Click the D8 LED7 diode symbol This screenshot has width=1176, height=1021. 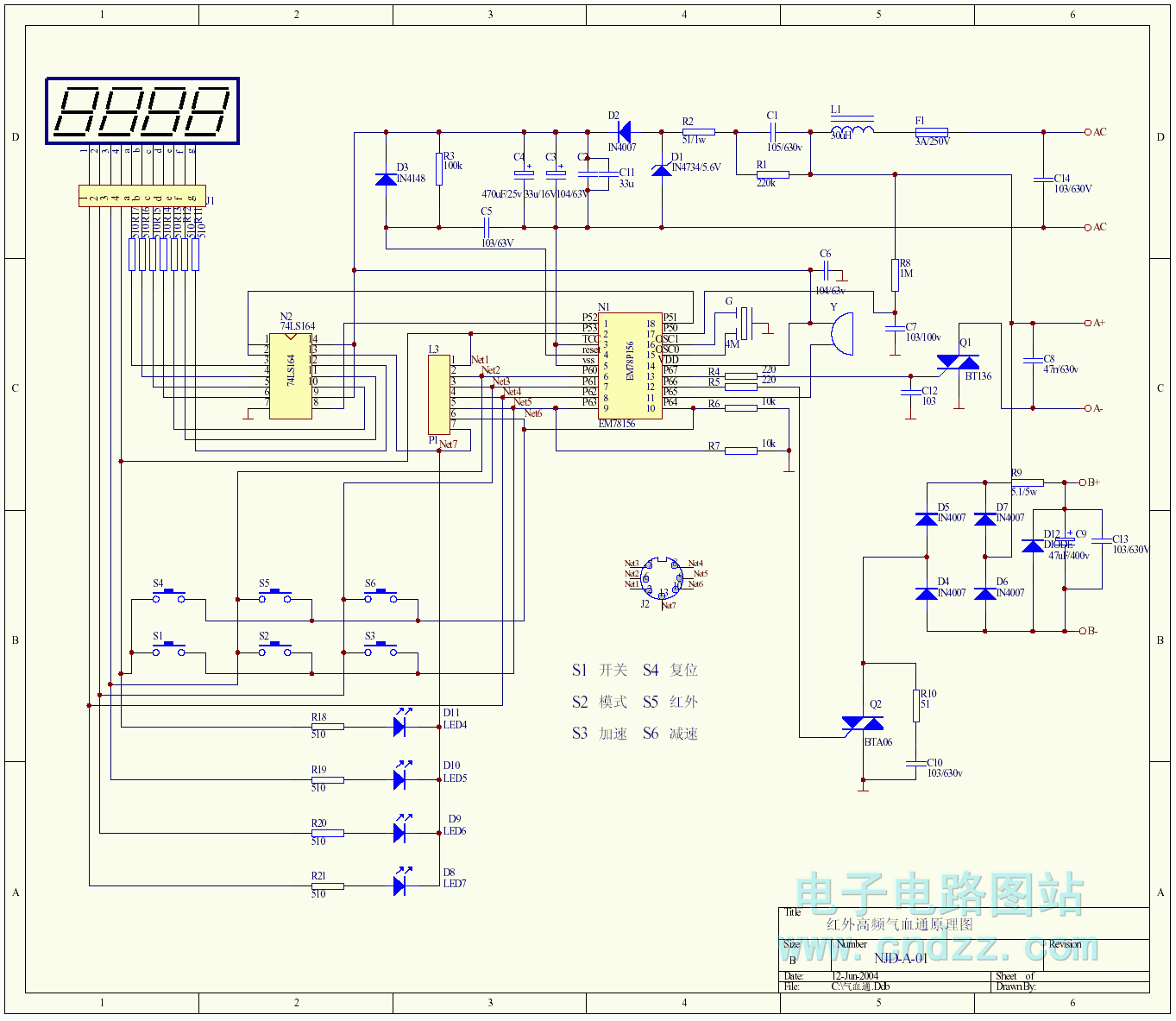[x=400, y=884]
